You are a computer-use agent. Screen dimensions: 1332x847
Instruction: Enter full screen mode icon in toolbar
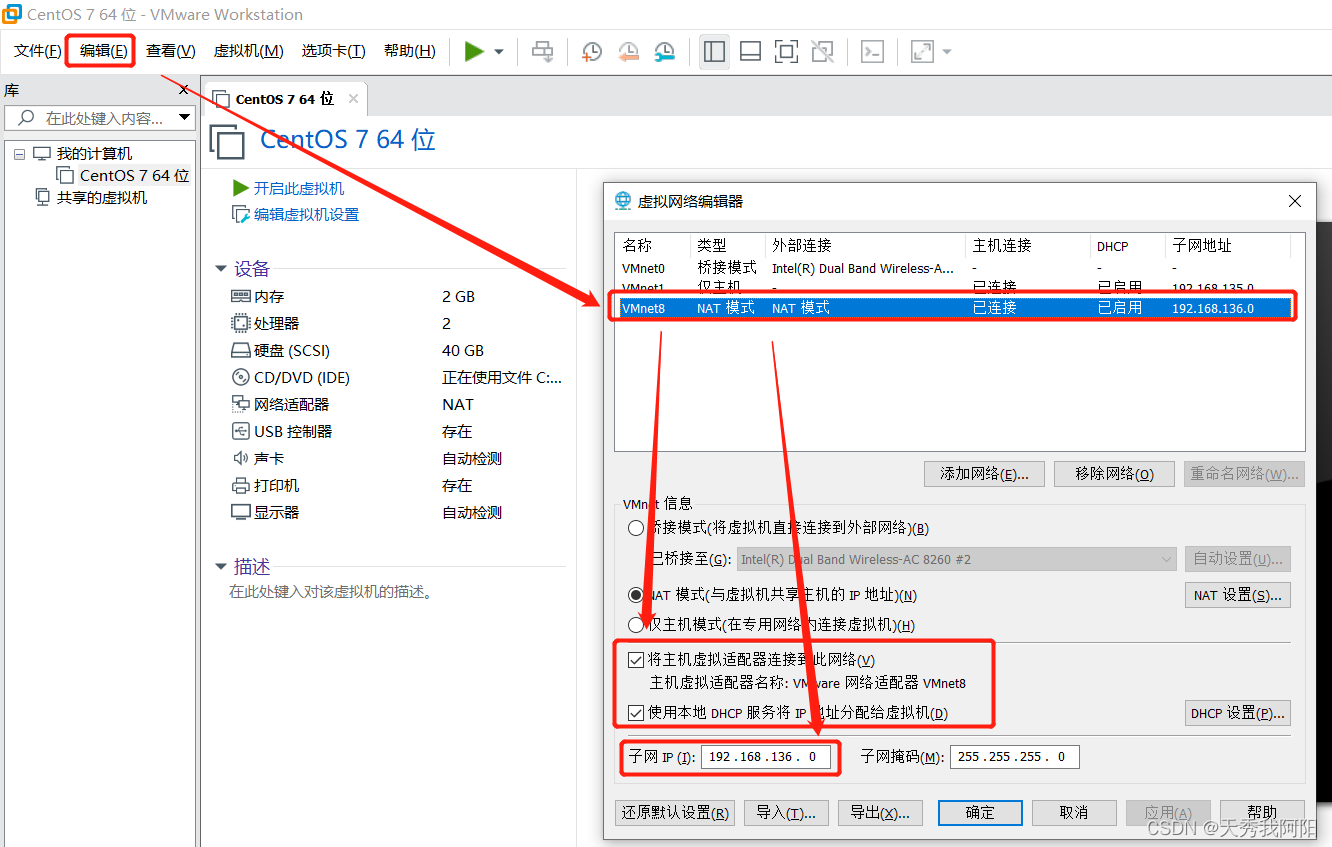pyautogui.click(x=786, y=51)
